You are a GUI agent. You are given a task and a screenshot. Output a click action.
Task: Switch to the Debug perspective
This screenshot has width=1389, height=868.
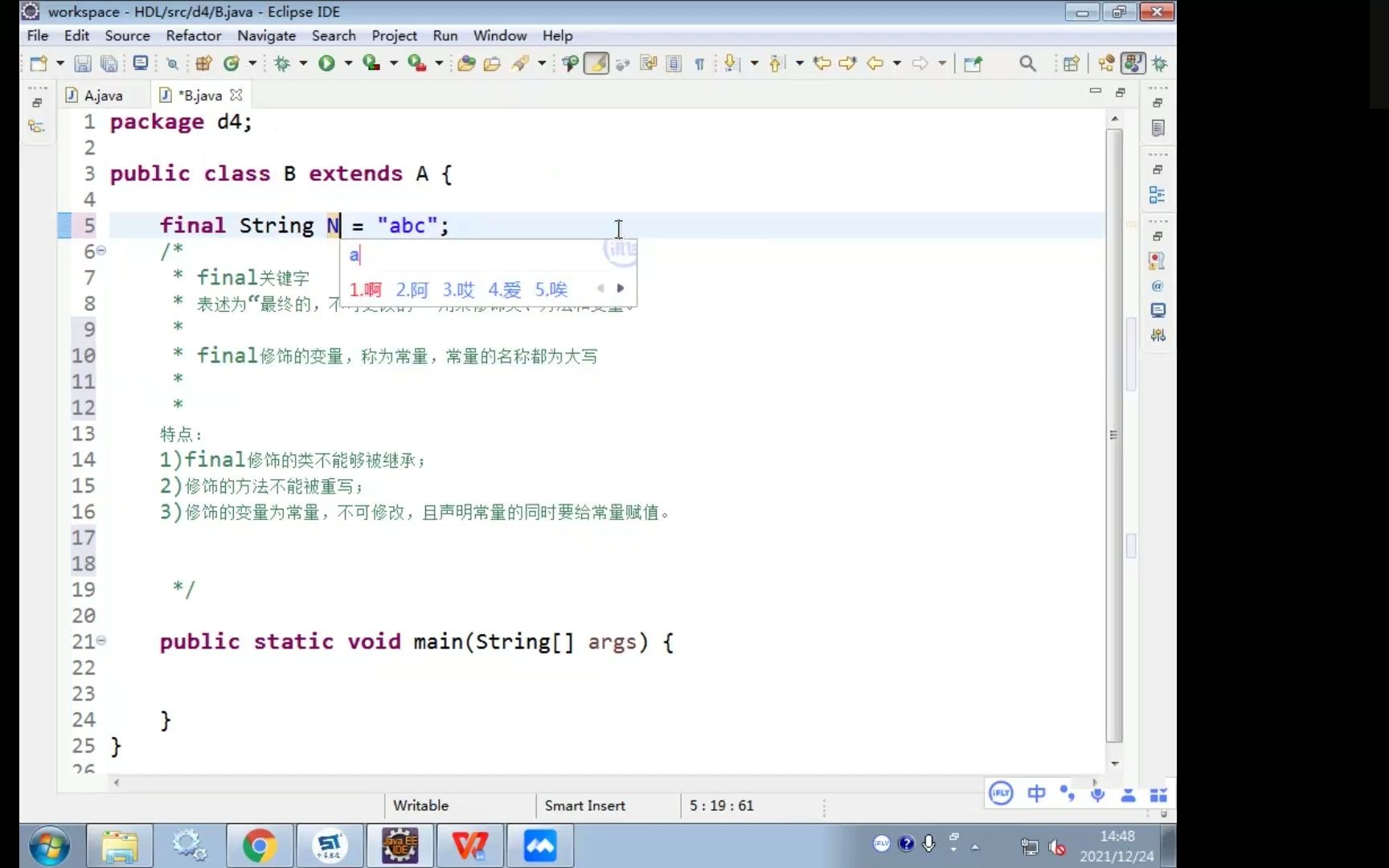click(x=1160, y=63)
